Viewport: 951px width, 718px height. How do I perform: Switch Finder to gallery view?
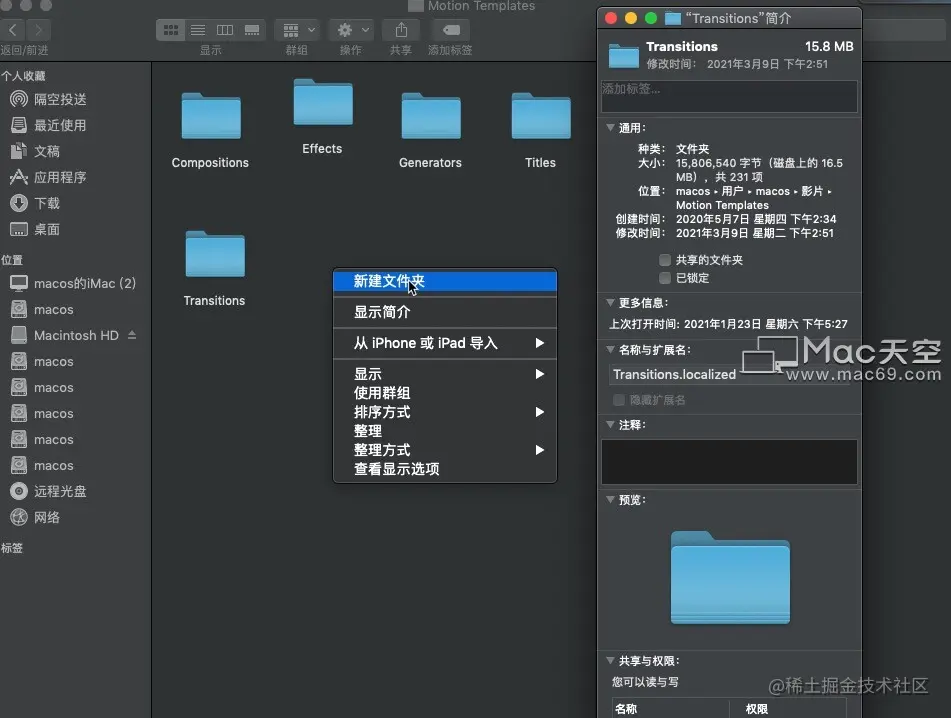(252, 30)
